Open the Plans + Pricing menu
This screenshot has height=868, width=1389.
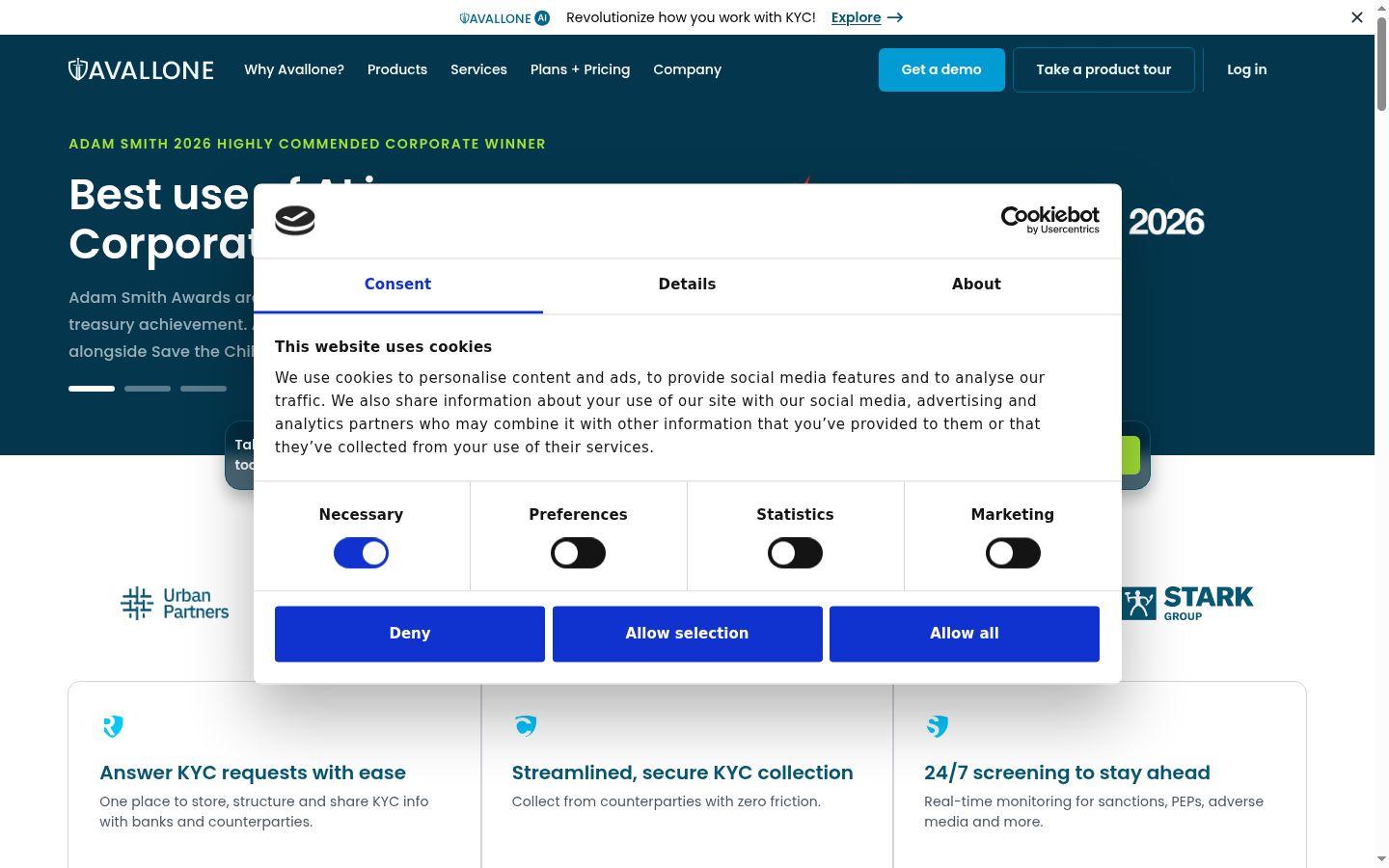[x=580, y=69]
